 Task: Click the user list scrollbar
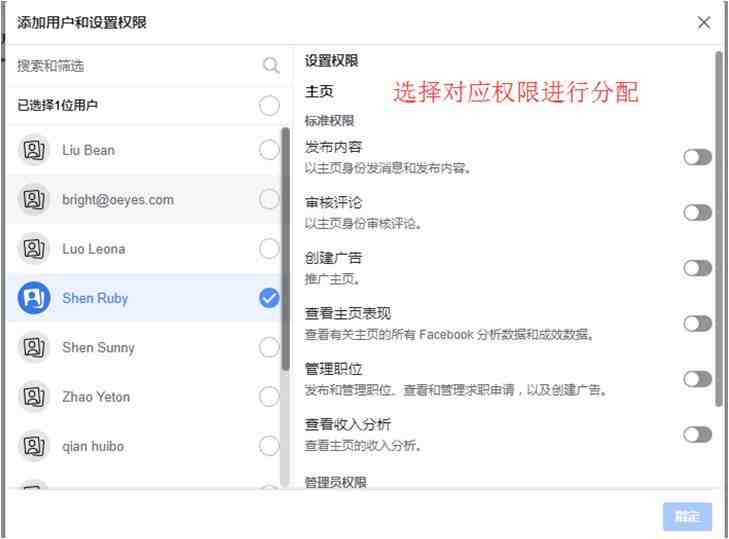coord(285,249)
